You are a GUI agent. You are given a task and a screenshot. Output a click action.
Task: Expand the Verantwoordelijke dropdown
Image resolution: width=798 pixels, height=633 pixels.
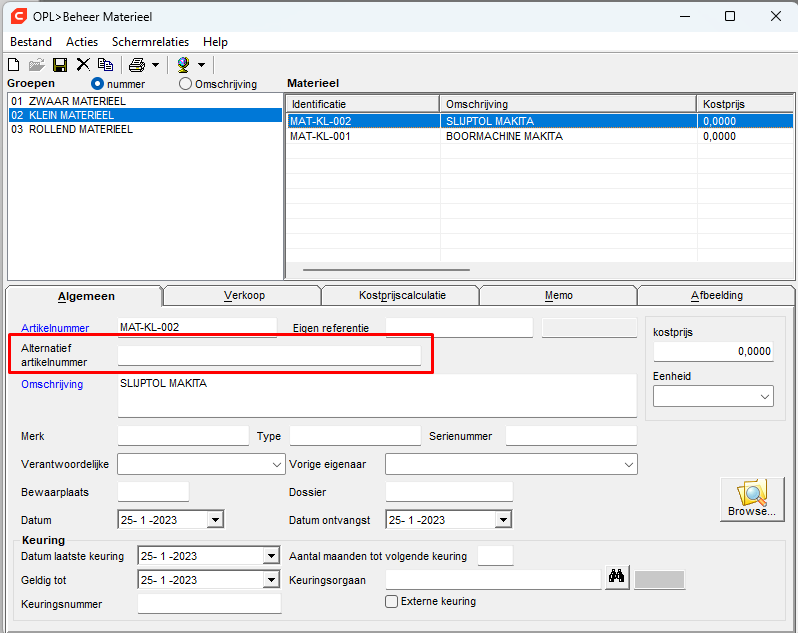coord(276,465)
